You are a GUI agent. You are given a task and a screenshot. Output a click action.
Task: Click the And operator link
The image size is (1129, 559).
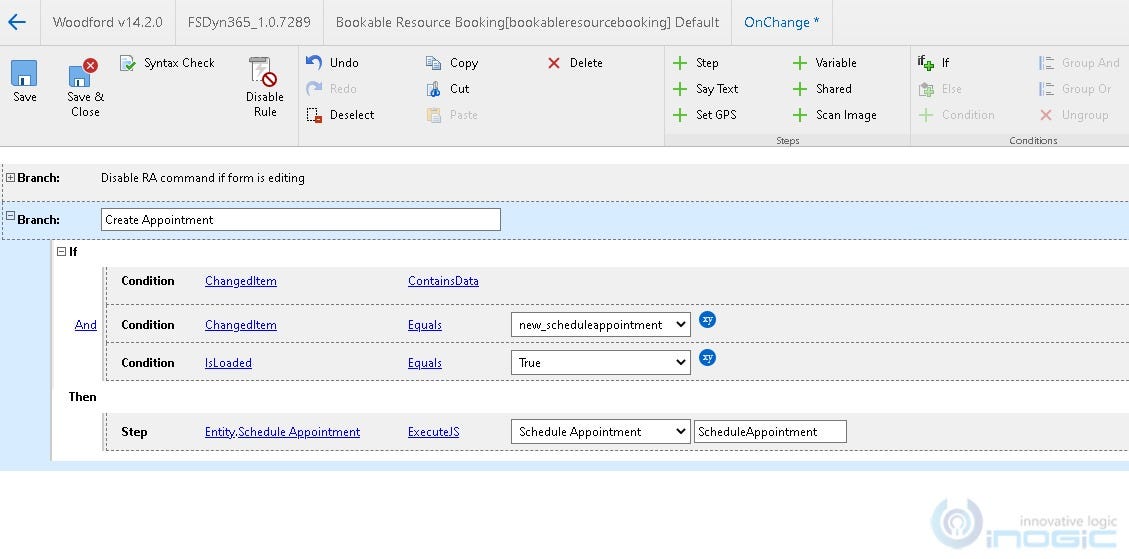86,324
